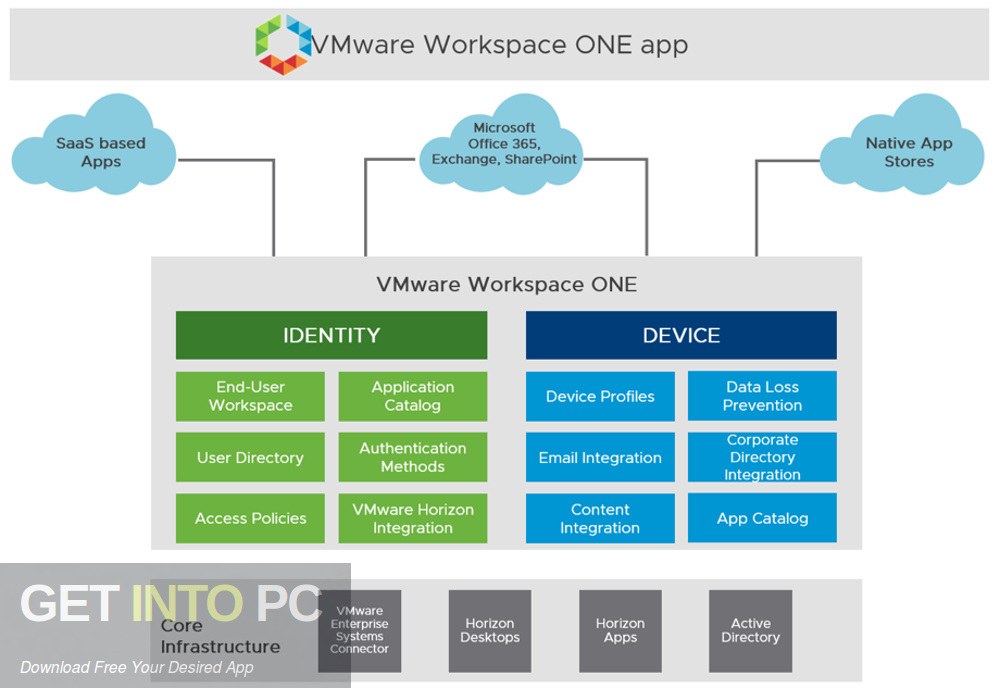The height and width of the screenshot is (688, 1000).
Task: Open the Data Loss Prevention tile
Action: coord(762,396)
